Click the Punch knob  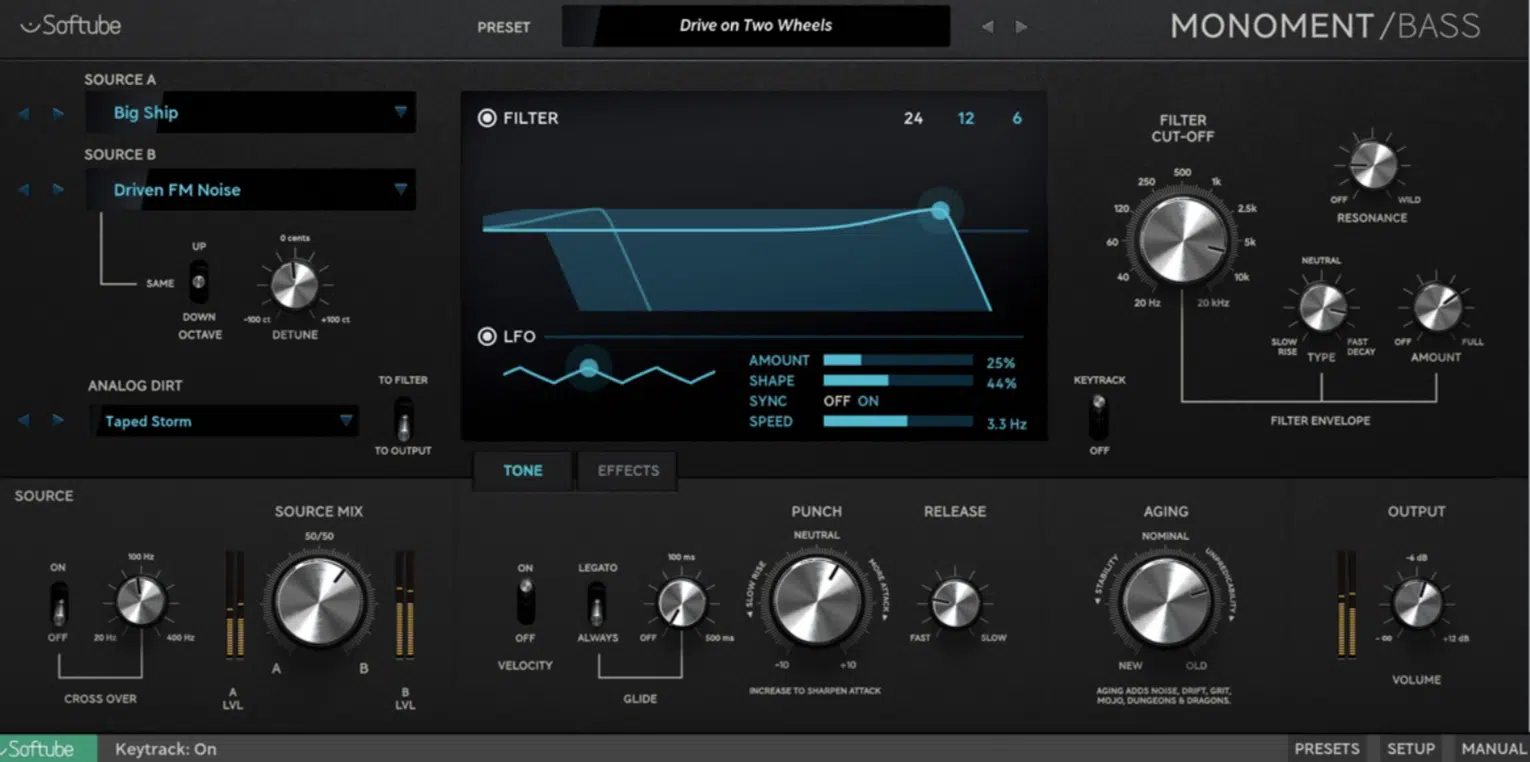[817, 601]
